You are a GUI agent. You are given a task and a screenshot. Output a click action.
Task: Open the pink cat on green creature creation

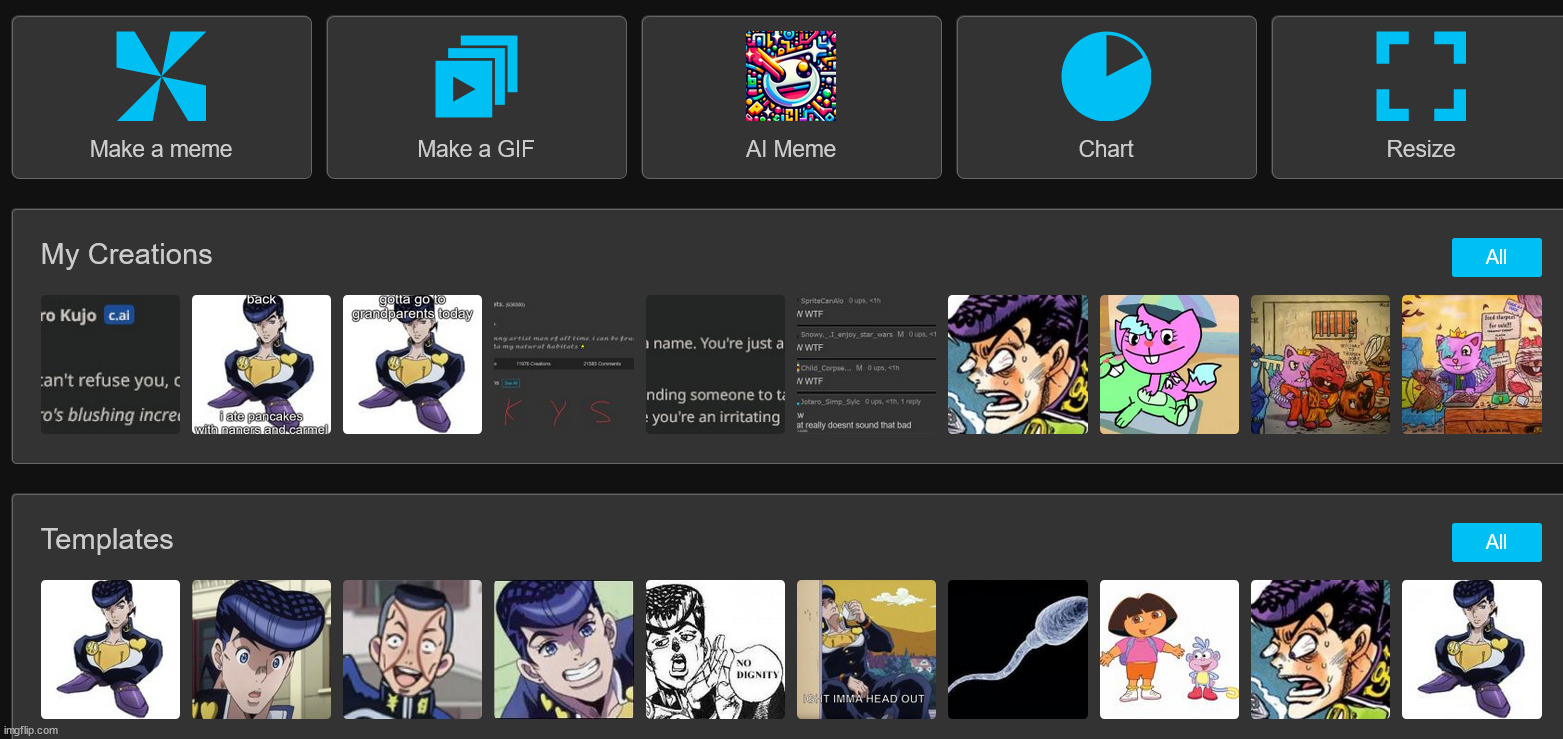[x=1169, y=364]
